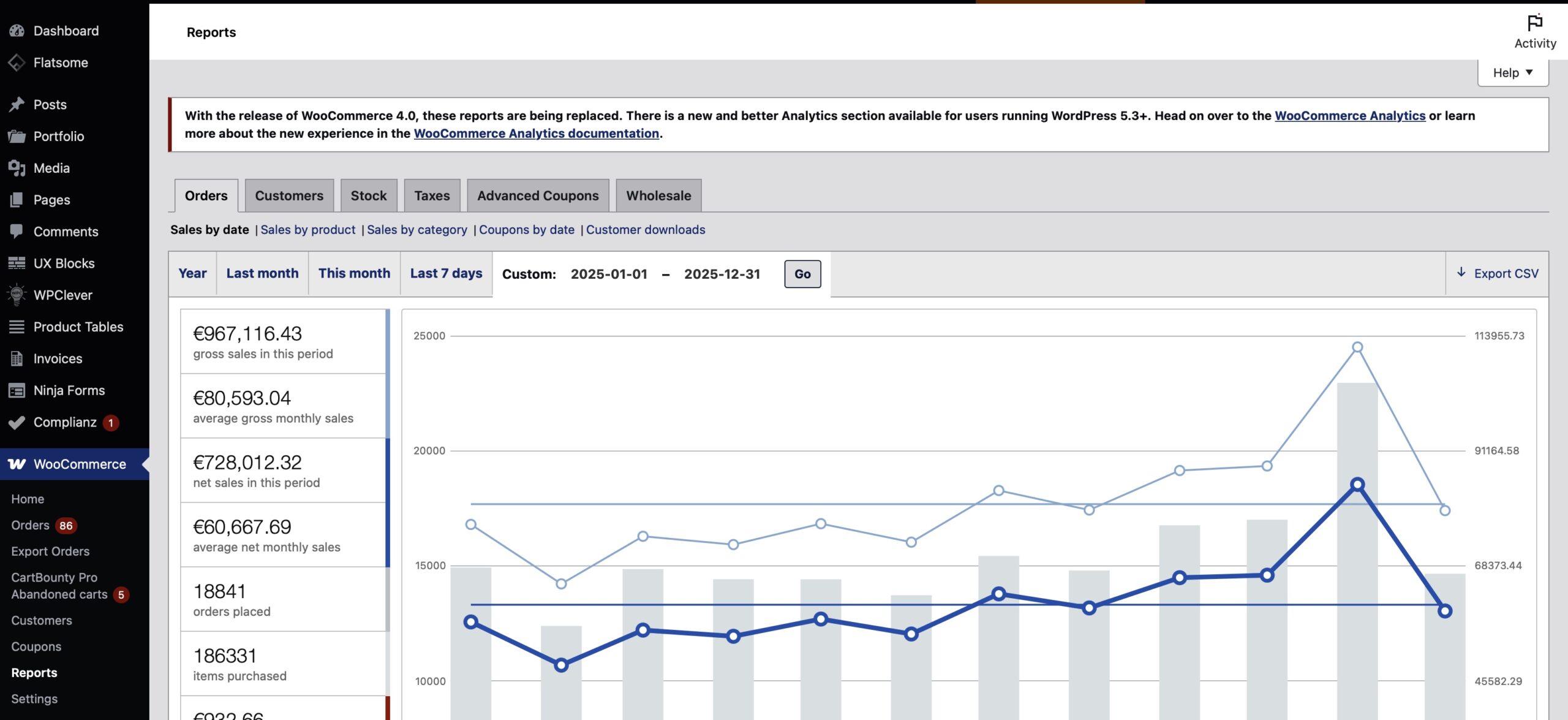This screenshot has height=720, width=1568.
Task: Click the WPClever lightbulb icon
Action: tap(17, 295)
